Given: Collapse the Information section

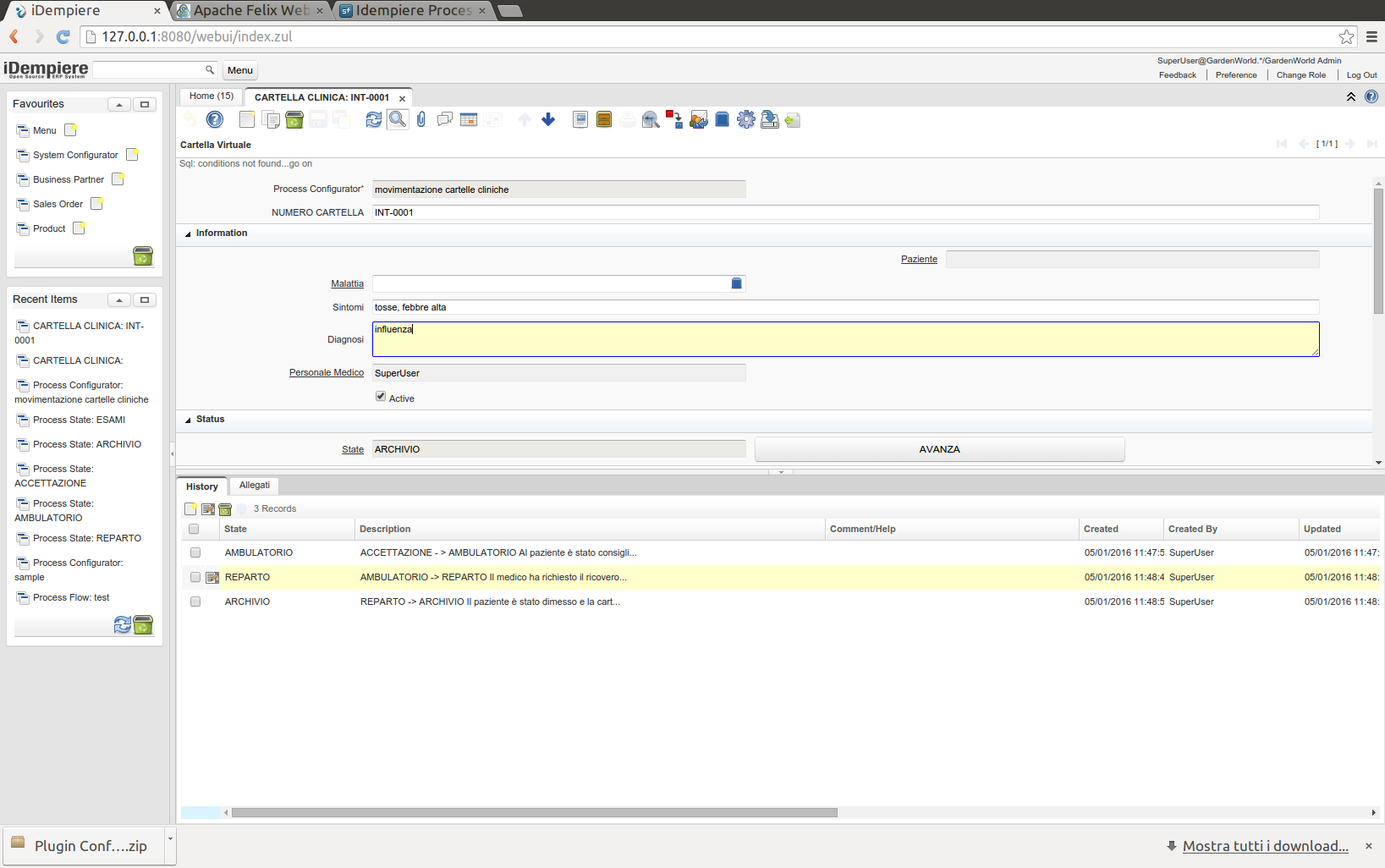Looking at the screenshot, I should (x=188, y=233).
